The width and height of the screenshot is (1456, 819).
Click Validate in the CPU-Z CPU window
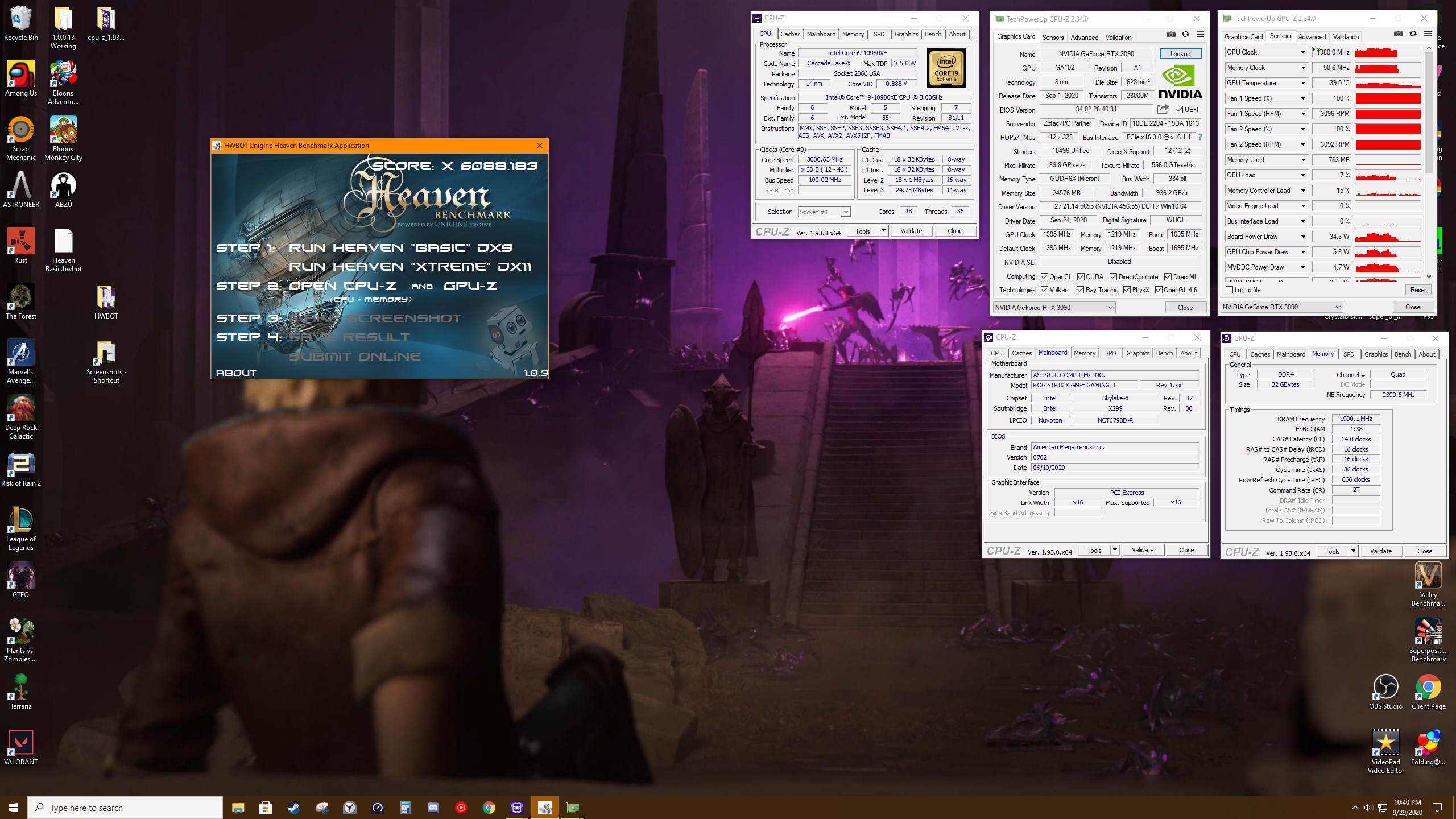[911, 231]
